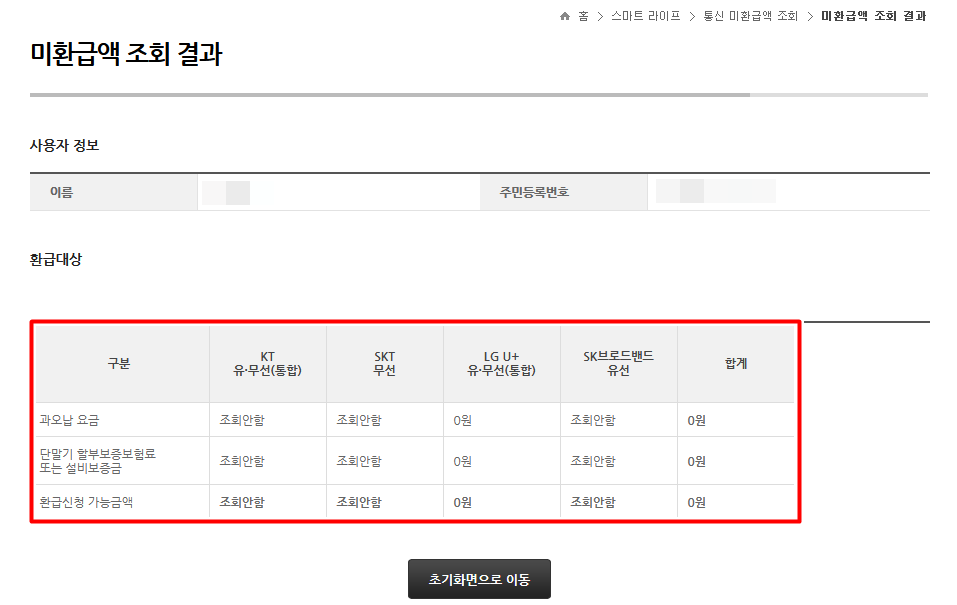This screenshot has width=957, height=605.
Task: Click SKT 조회안함 in 과오납 요금 row
Action: [359, 420]
